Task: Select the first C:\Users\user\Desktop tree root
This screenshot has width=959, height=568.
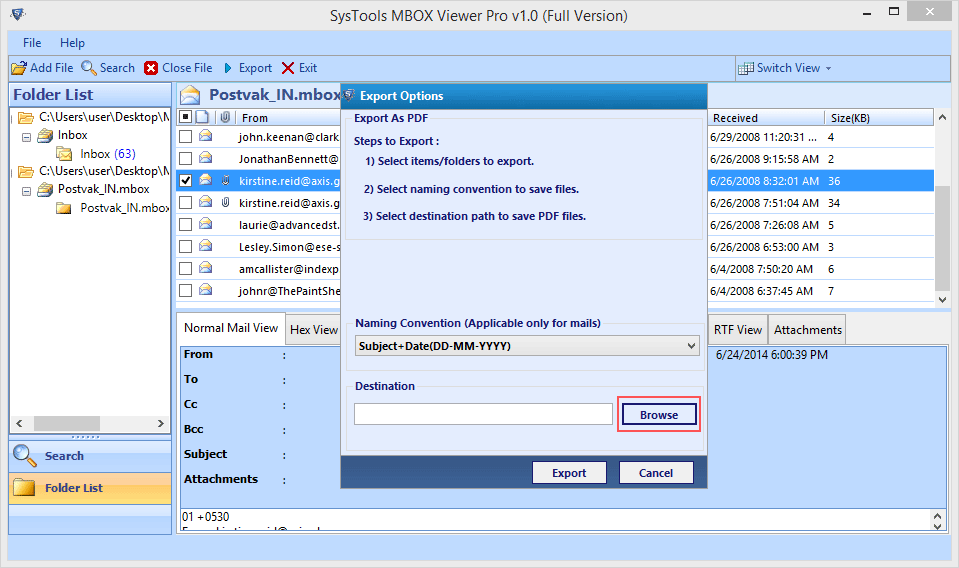Action: pyautogui.click(x=103, y=117)
